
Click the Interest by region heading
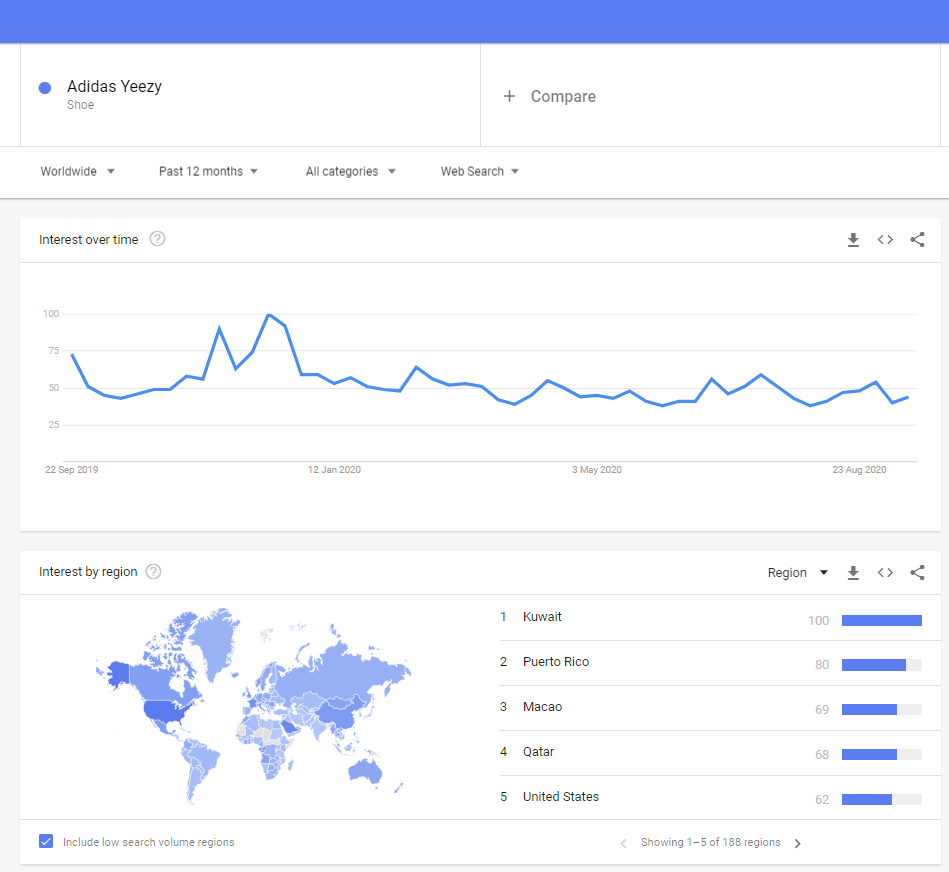pos(88,572)
